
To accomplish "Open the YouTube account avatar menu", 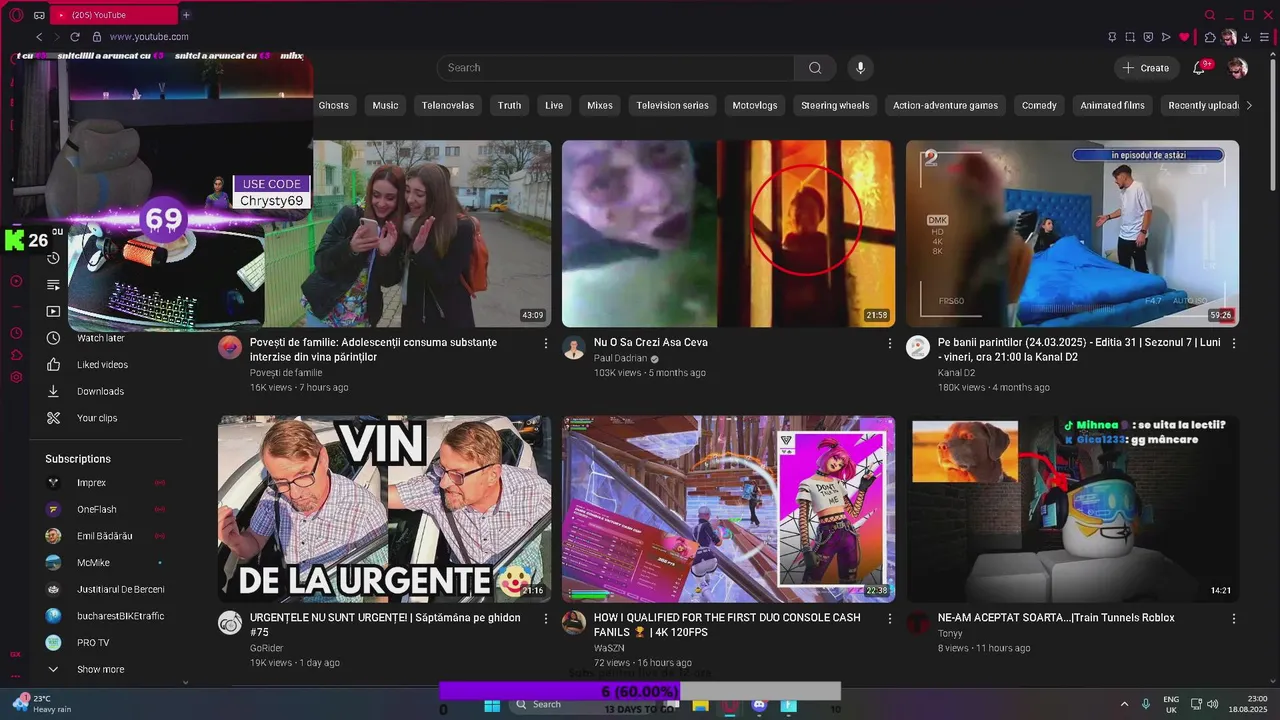I will click(1237, 68).
